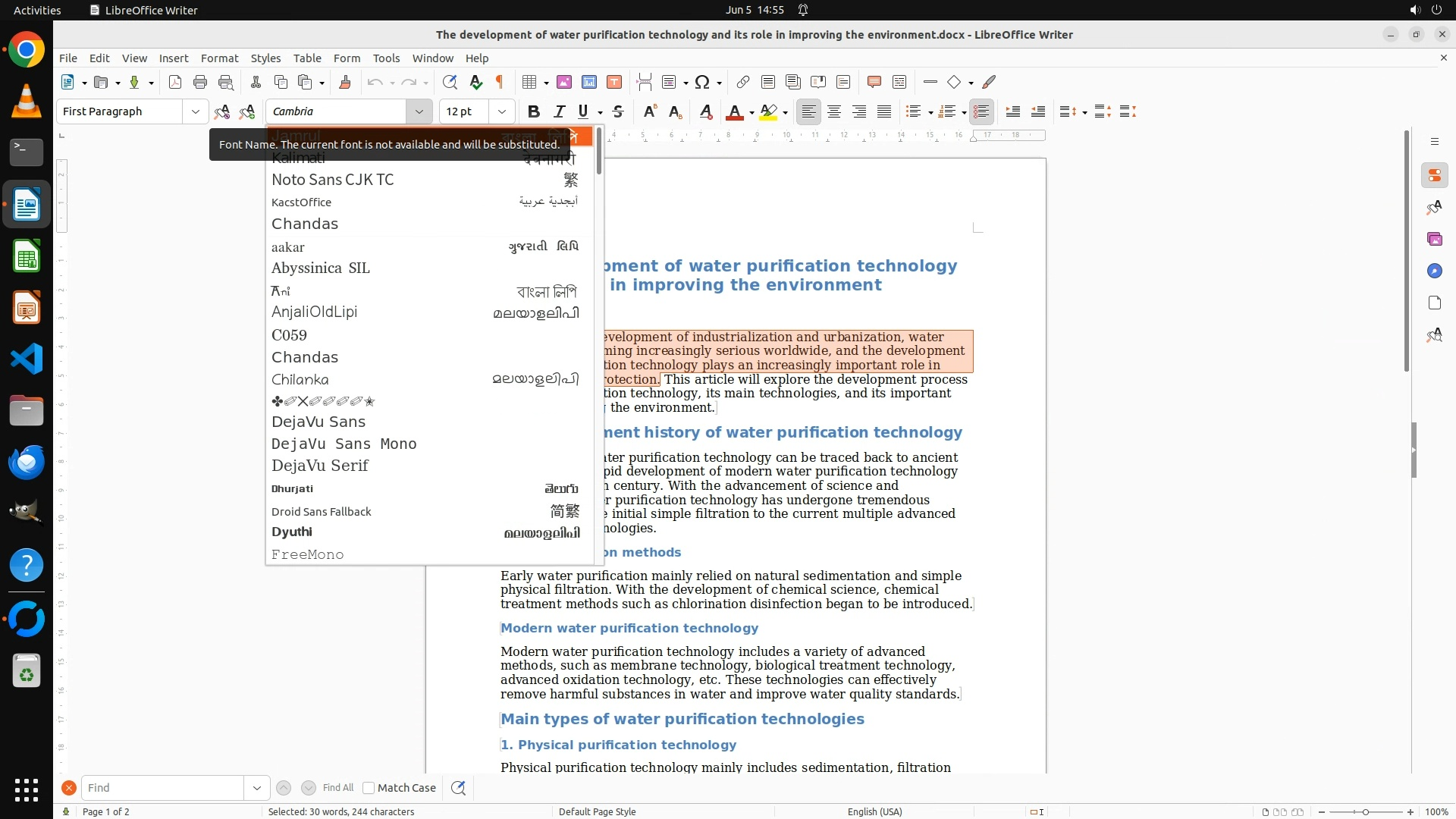This screenshot has height=819, width=1456.
Task: Open the Tools menu
Action: (x=386, y=58)
